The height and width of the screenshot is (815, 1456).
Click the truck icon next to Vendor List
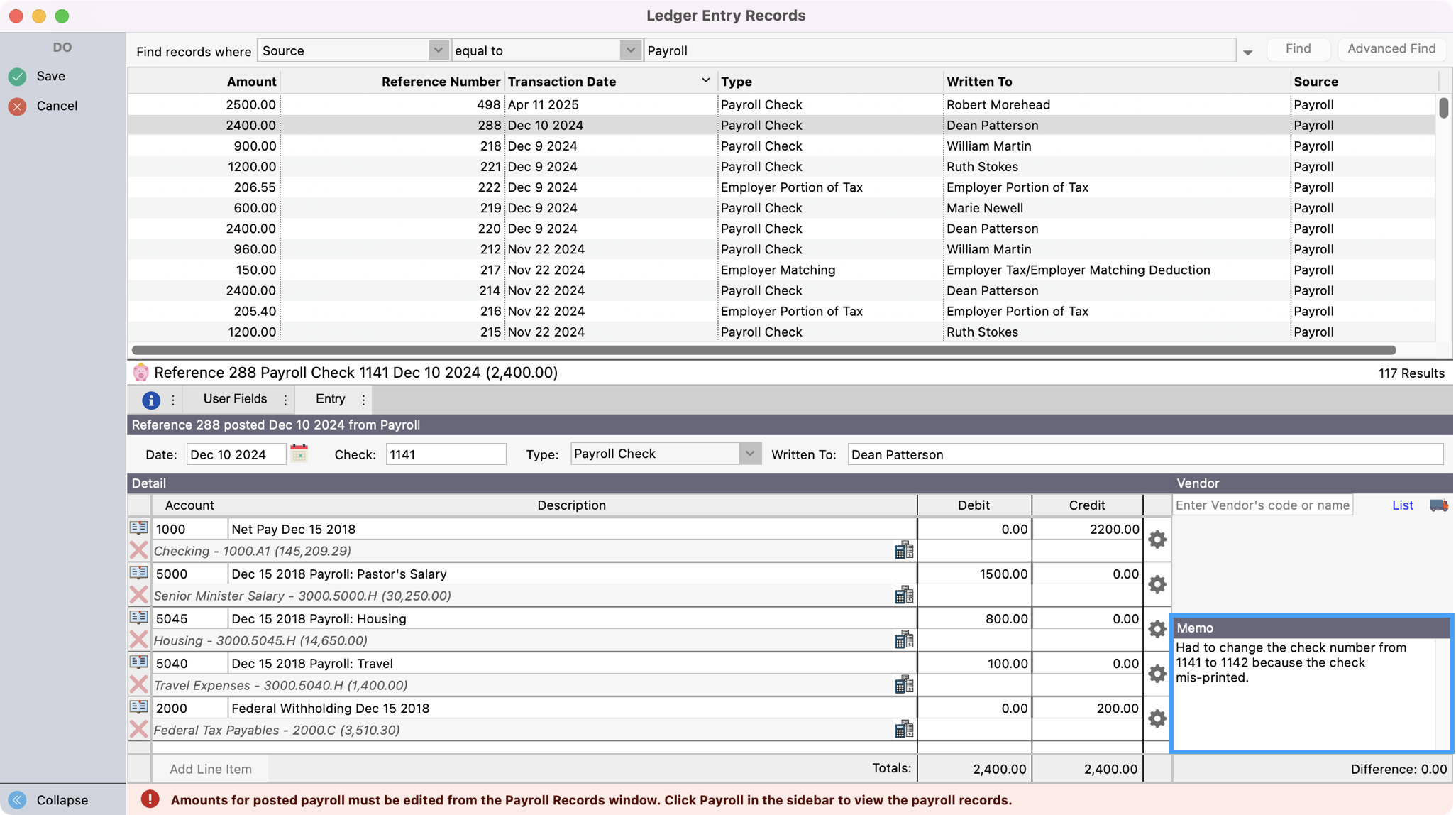pos(1440,505)
